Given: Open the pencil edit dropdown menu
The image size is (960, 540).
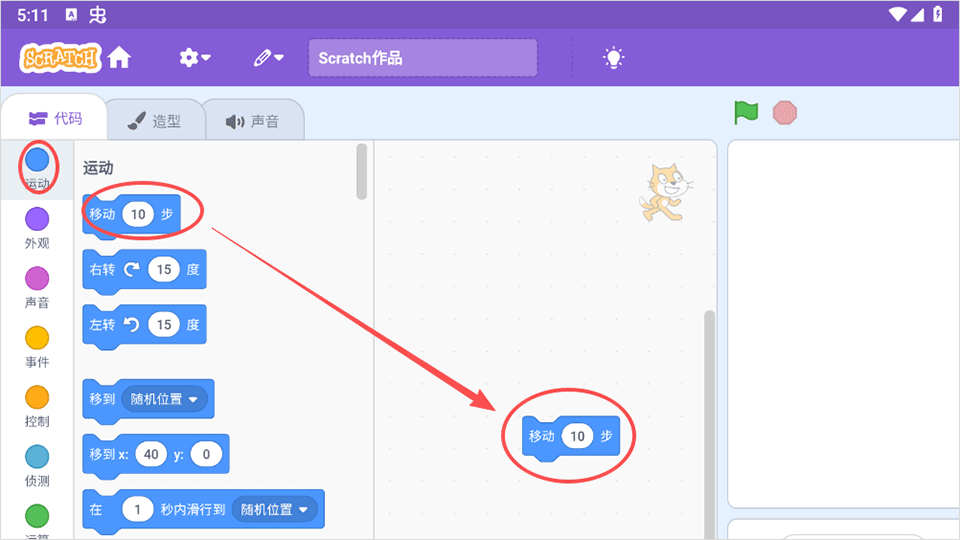Looking at the screenshot, I should 268,58.
